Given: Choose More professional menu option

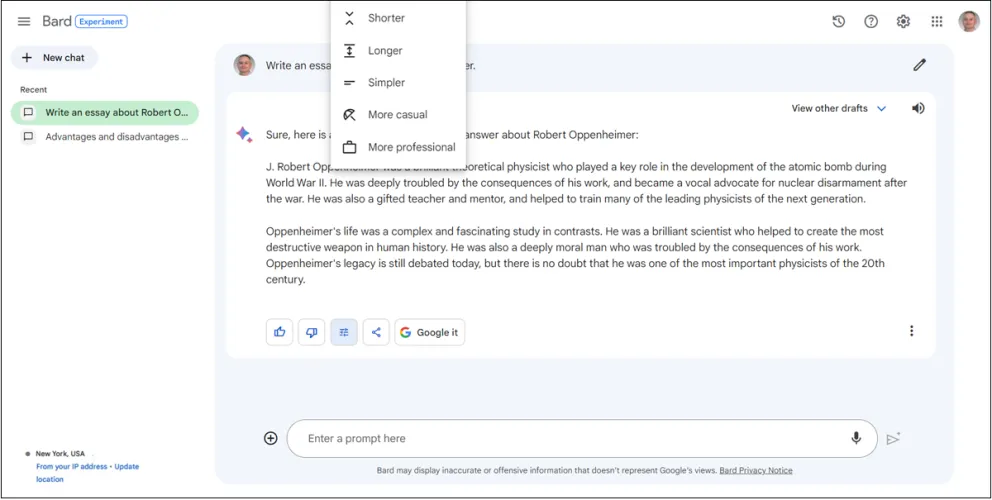Looking at the screenshot, I should pos(411,147).
